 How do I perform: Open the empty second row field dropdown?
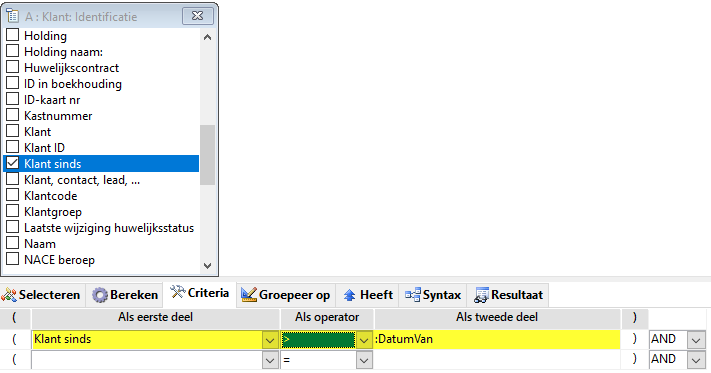click(x=270, y=360)
